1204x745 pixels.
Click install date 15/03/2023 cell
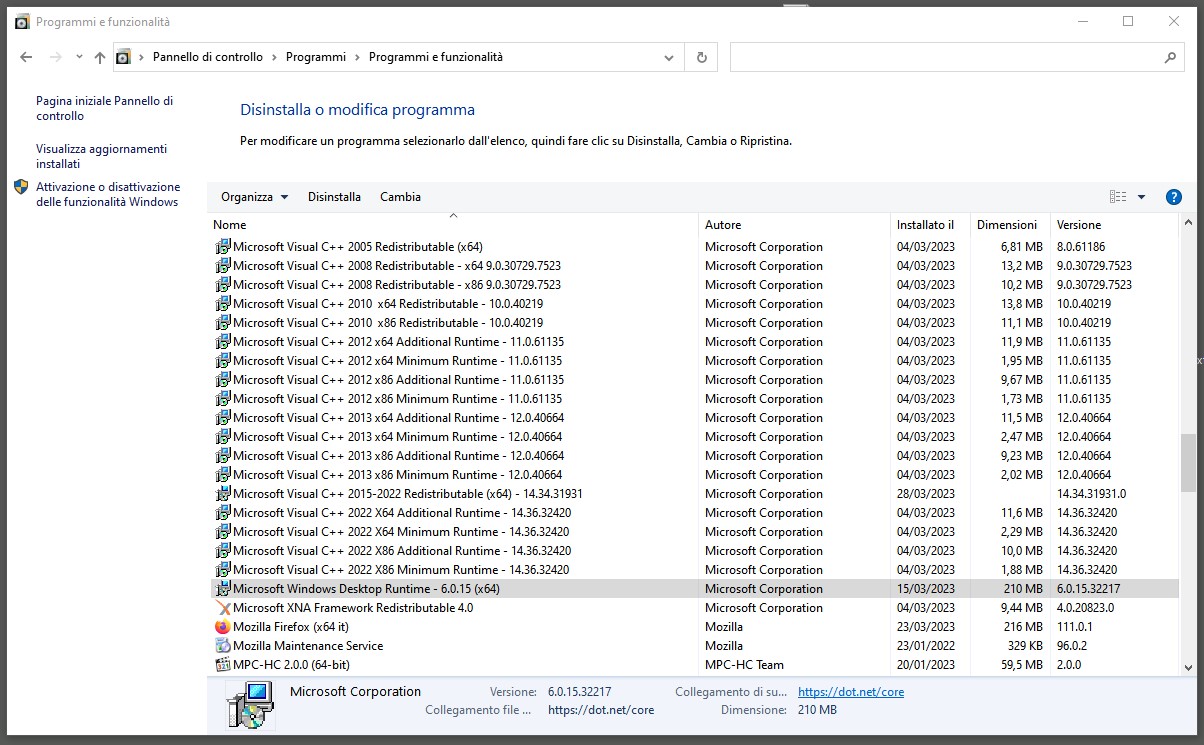[x=926, y=589]
